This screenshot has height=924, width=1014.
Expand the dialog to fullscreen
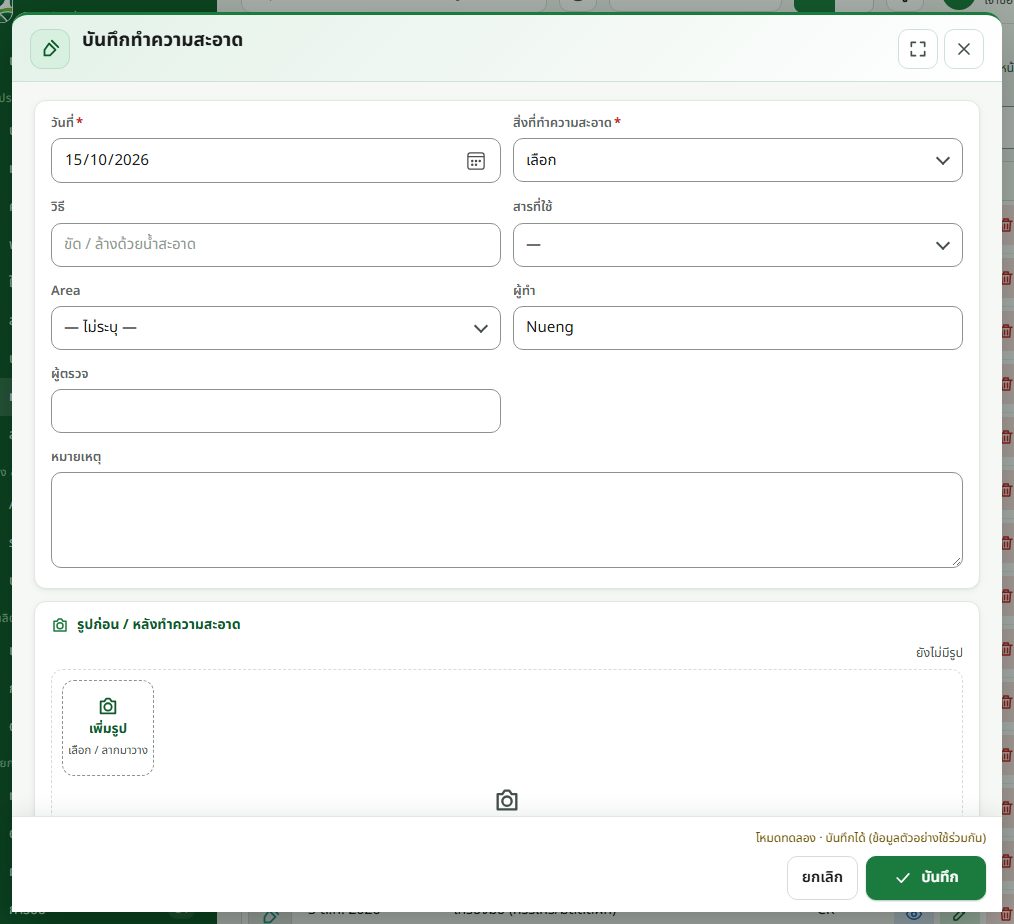tap(917, 49)
